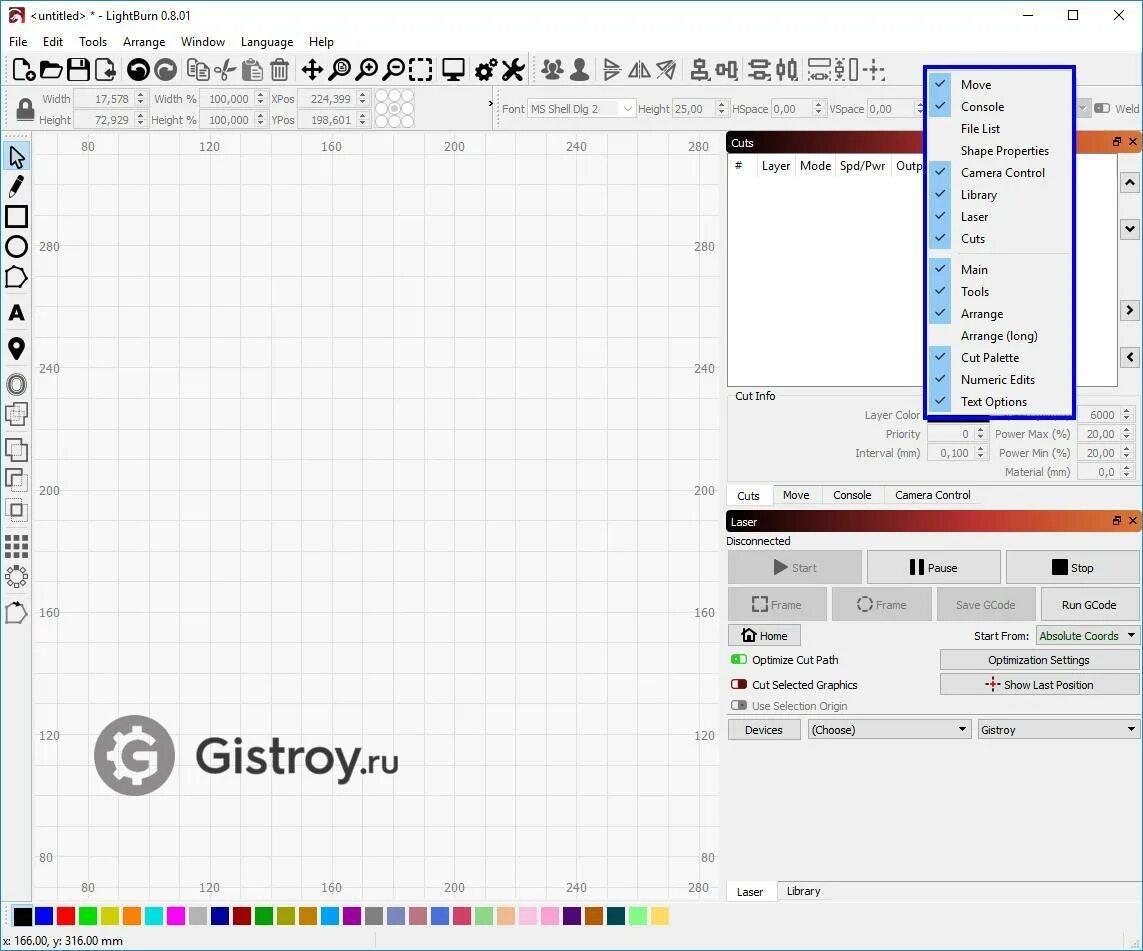The image size is (1143, 951).
Task: Switch to the Camera Control tab
Action: coord(932,495)
